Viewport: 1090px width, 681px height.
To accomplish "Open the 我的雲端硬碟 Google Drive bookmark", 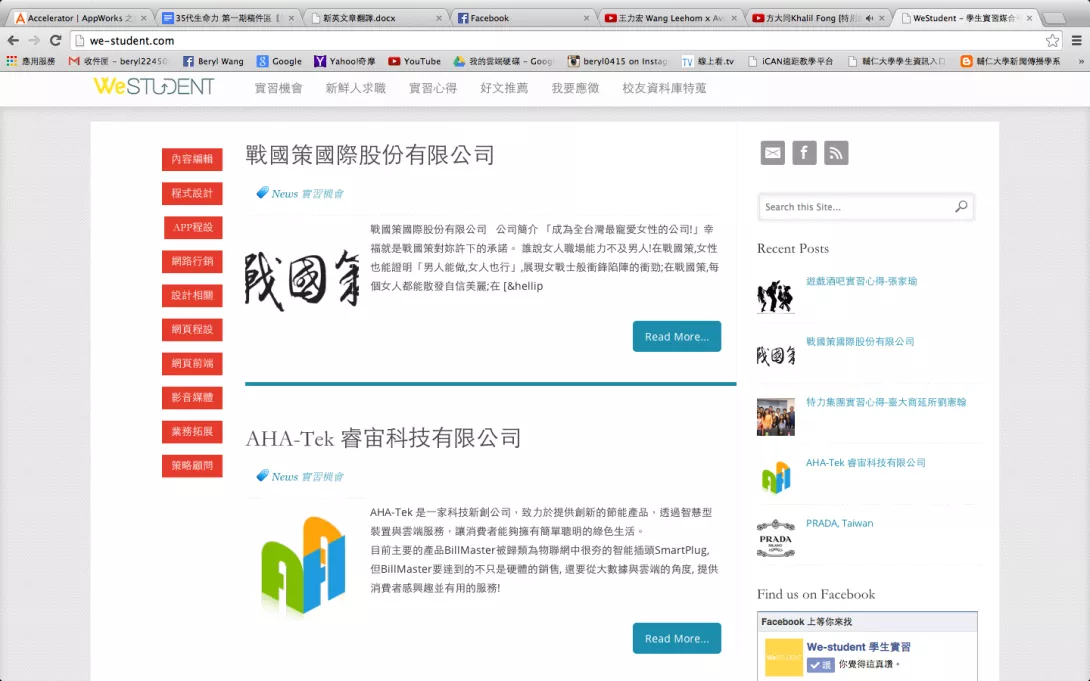I will 503,61.
